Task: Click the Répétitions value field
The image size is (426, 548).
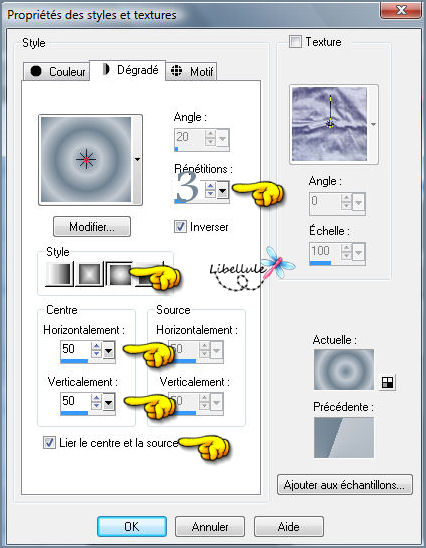Action: 189,189
